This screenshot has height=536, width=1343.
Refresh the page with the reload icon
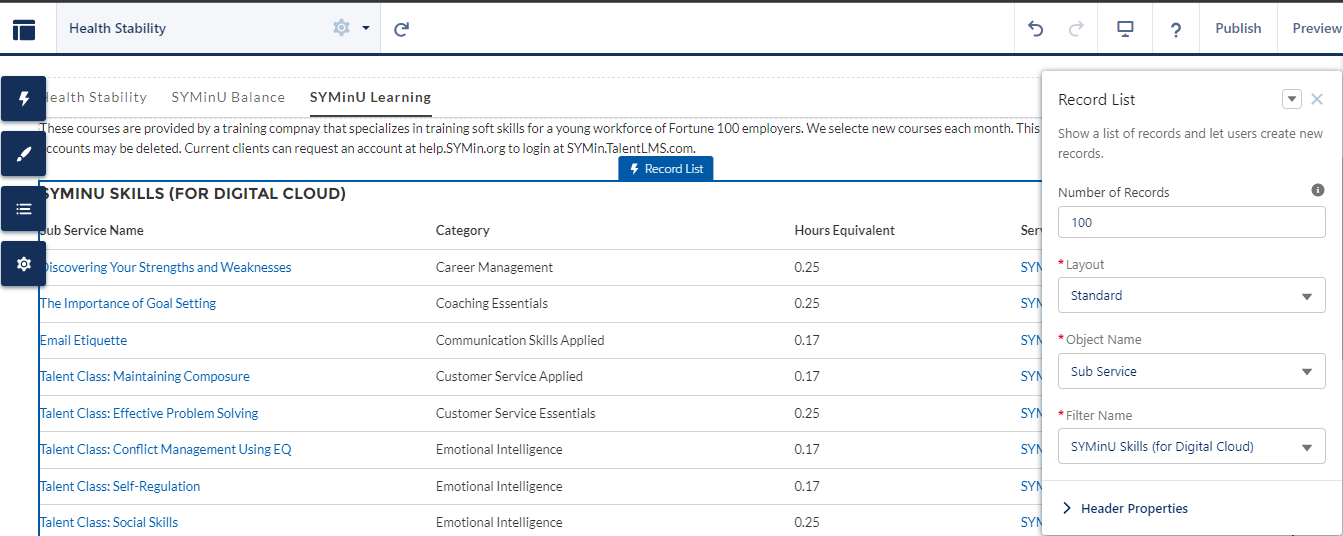pyautogui.click(x=401, y=29)
